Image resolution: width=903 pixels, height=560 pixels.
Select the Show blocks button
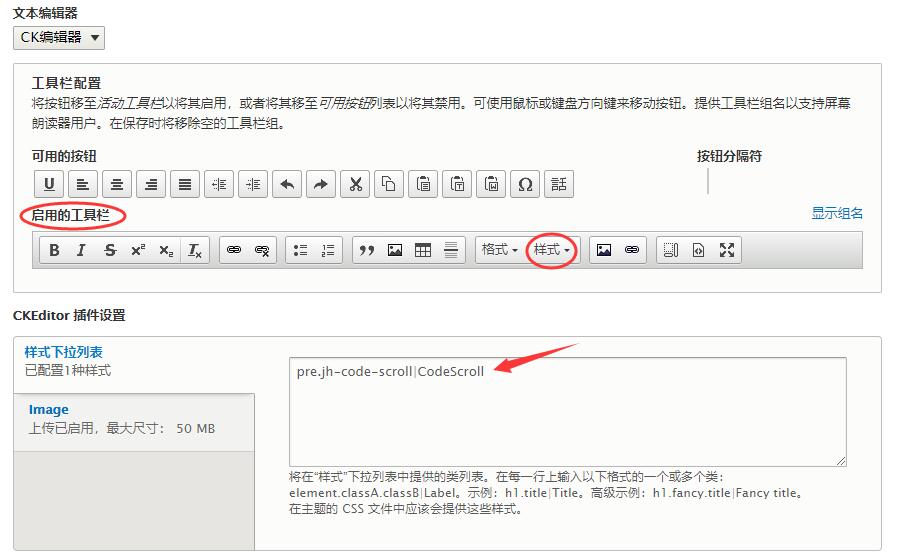(671, 250)
